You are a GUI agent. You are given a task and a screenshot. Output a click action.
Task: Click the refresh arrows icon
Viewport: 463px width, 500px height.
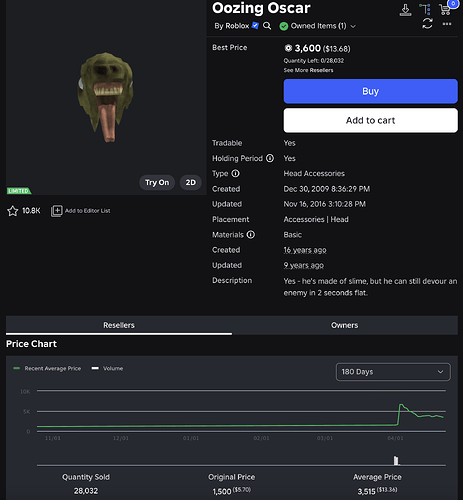coord(427,24)
